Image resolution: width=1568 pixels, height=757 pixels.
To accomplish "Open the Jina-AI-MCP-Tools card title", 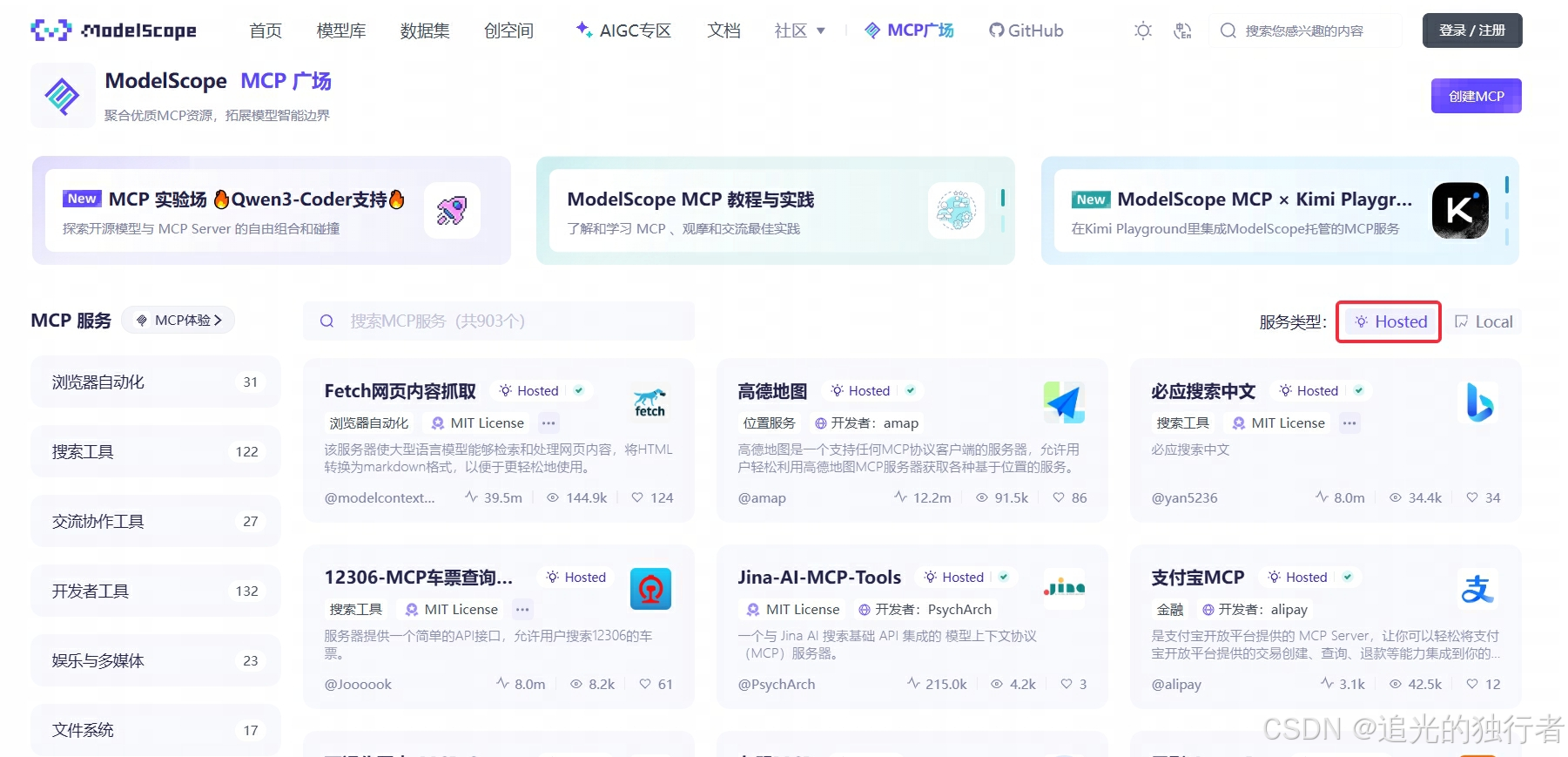I will point(819,578).
